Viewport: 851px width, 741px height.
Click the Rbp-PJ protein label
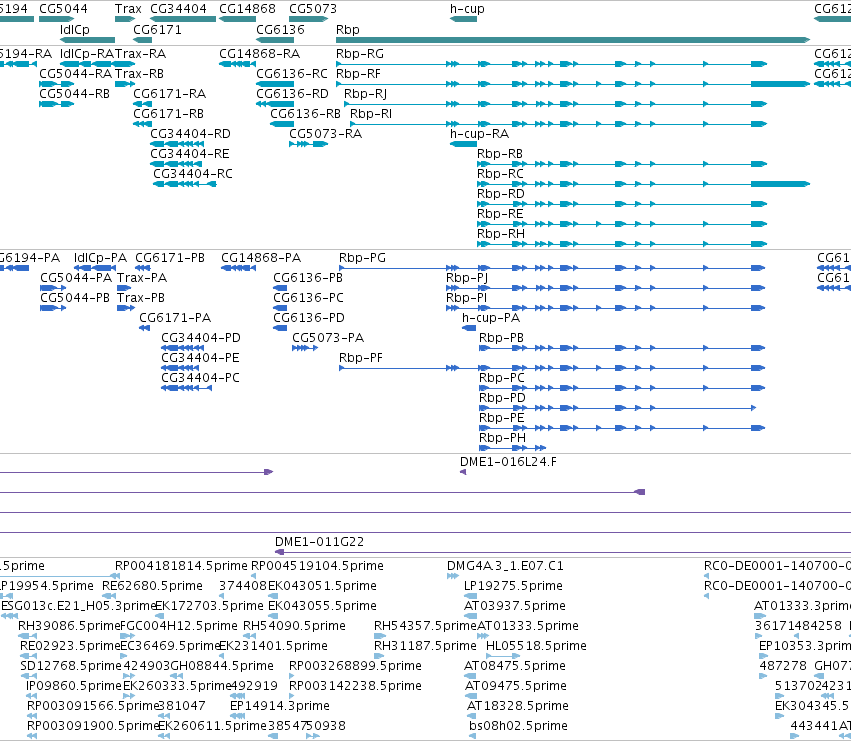coord(467,278)
